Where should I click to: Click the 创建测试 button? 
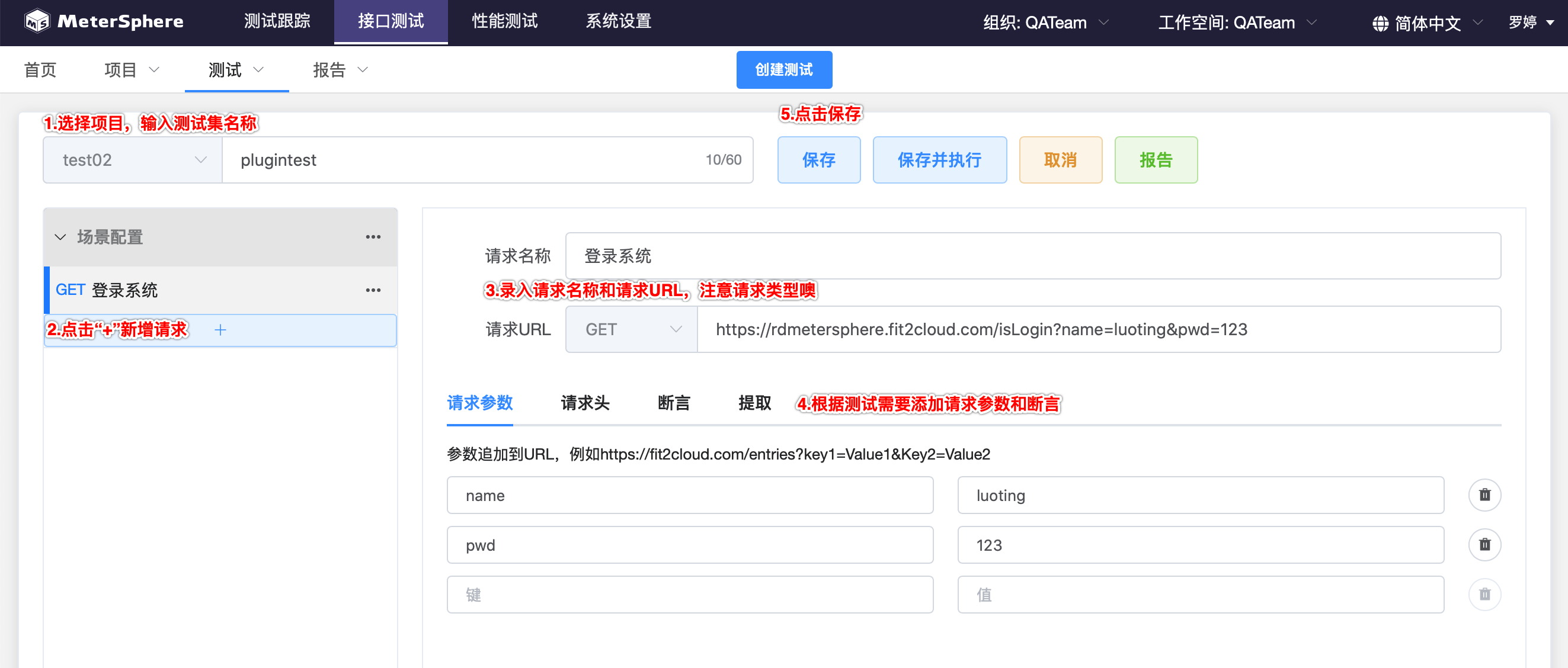784,70
